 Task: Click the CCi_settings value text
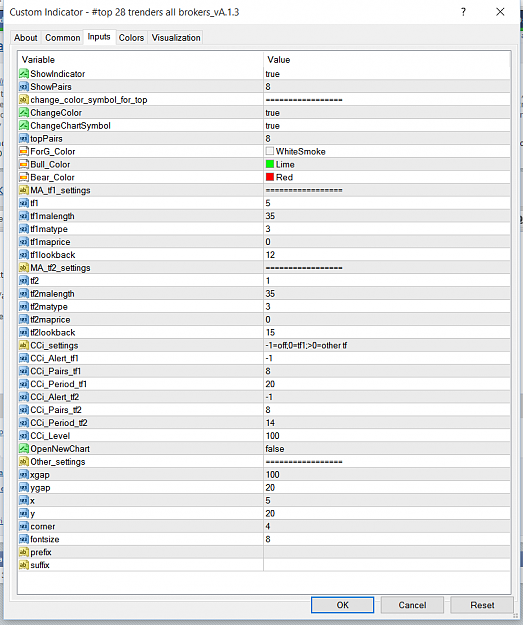(x=306, y=345)
